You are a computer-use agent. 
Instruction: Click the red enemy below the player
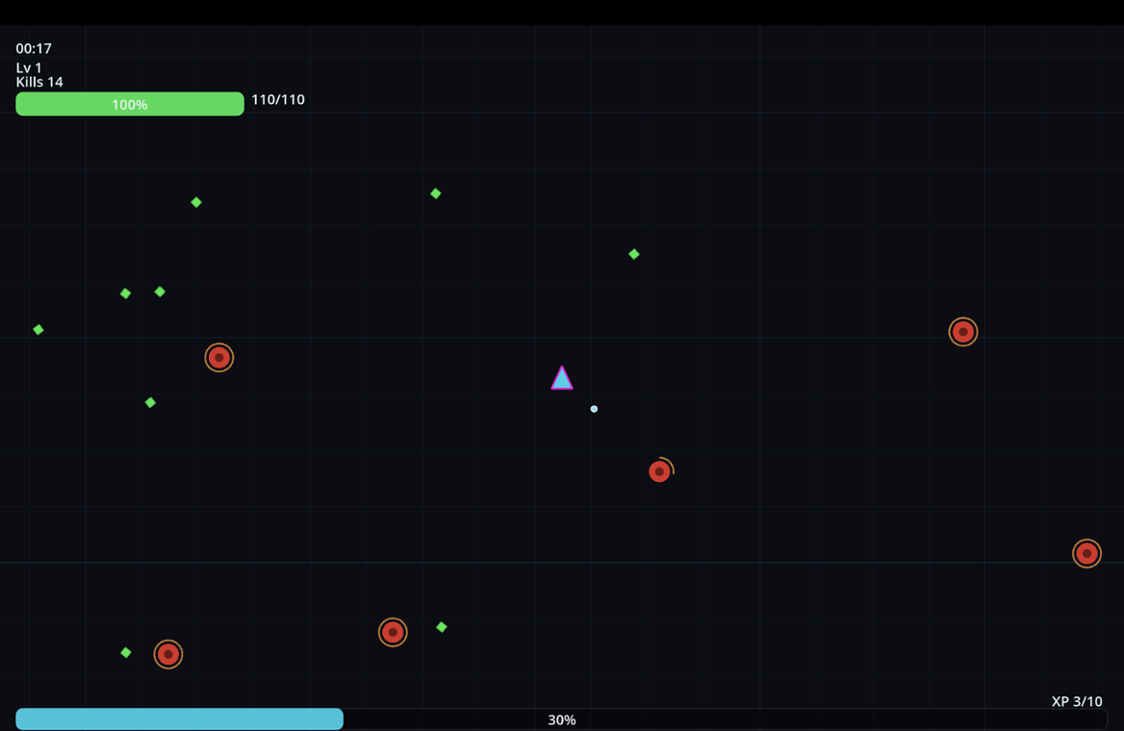point(660,471)
